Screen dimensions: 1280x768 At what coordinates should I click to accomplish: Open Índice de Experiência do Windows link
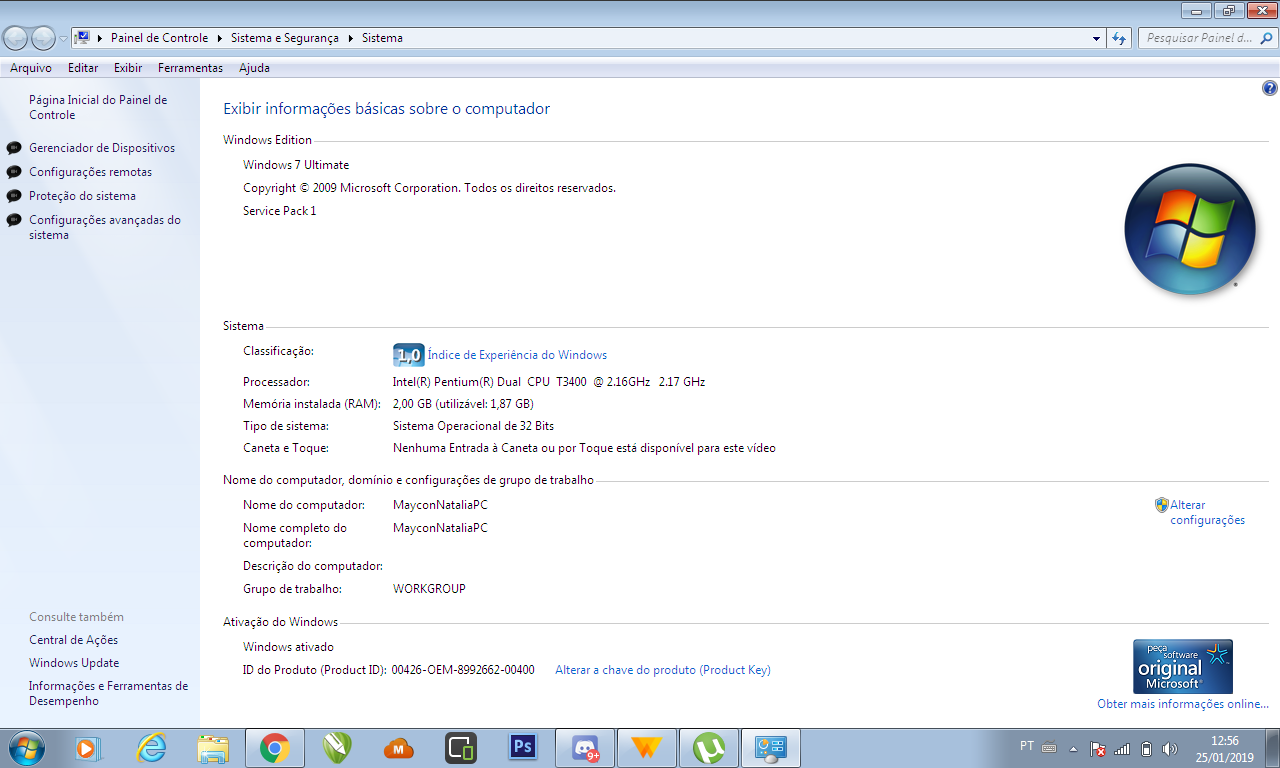click(x=517, y=355)
